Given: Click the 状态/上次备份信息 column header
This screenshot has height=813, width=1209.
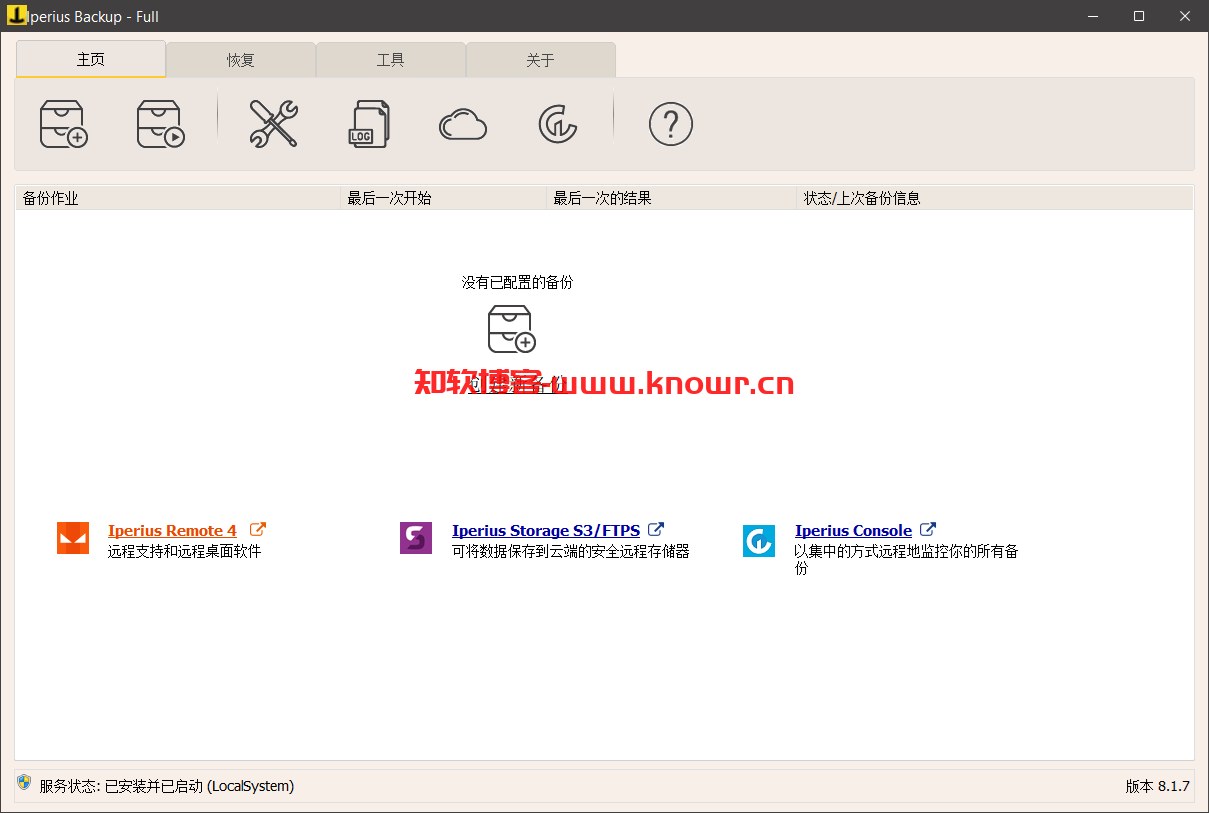Looking at the screenshot, I should click(x=995, y=198).
